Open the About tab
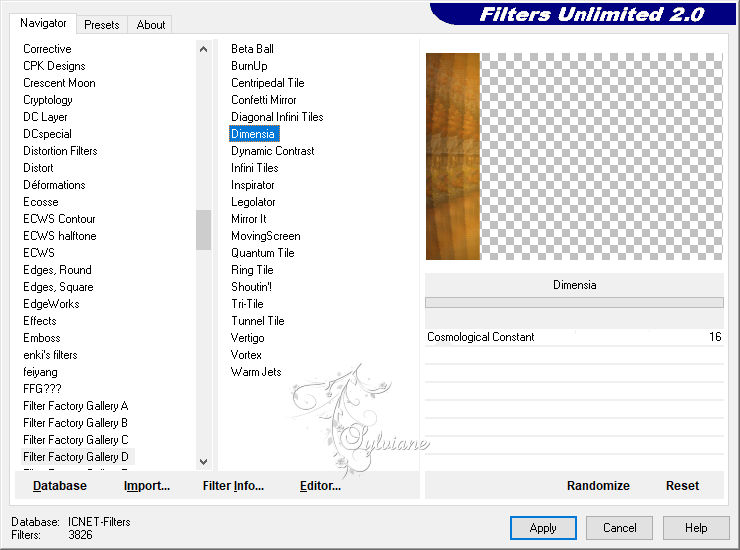The width and height of the screenshot is (740, 550). click(x=151, y=25)
